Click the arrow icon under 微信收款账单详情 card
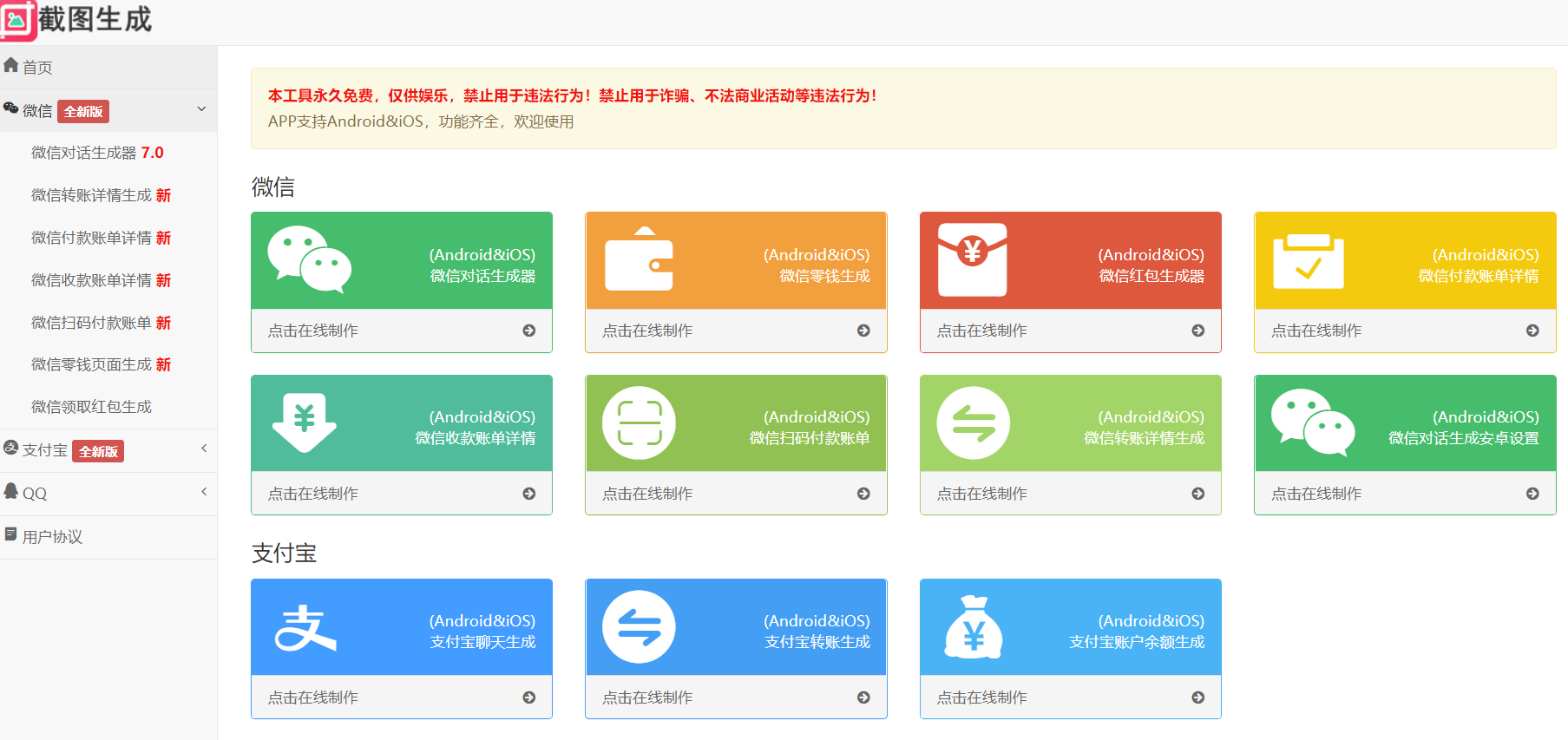 click(529, 494)
